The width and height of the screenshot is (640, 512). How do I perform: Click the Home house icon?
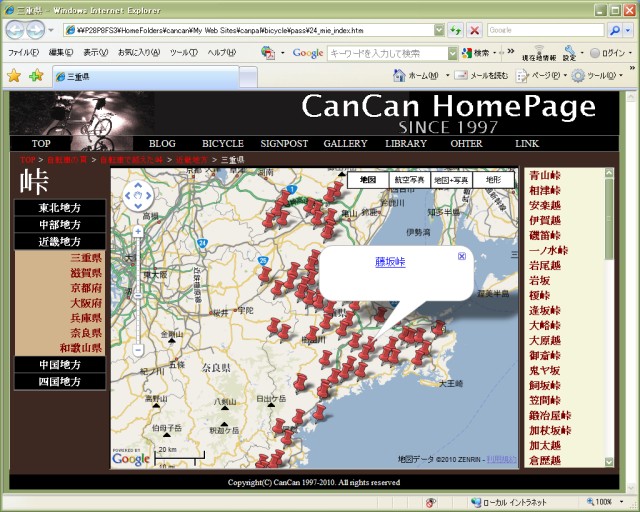[x=399, y=76]
